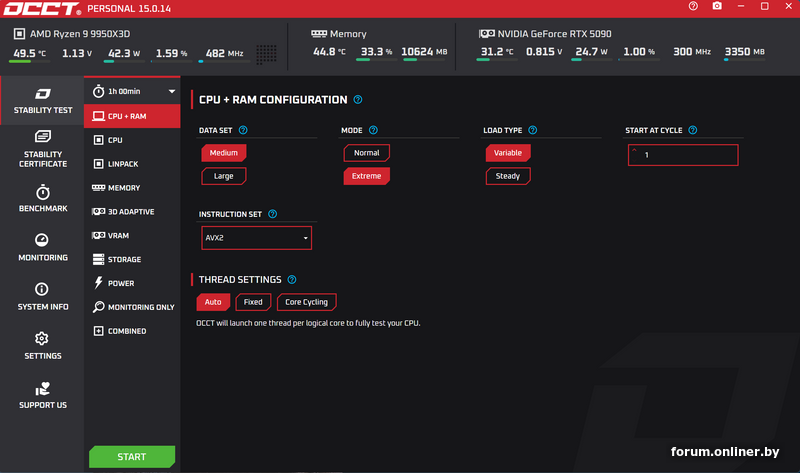
Task: Enable Core Cycling thread mode
Action: [306, 302]
